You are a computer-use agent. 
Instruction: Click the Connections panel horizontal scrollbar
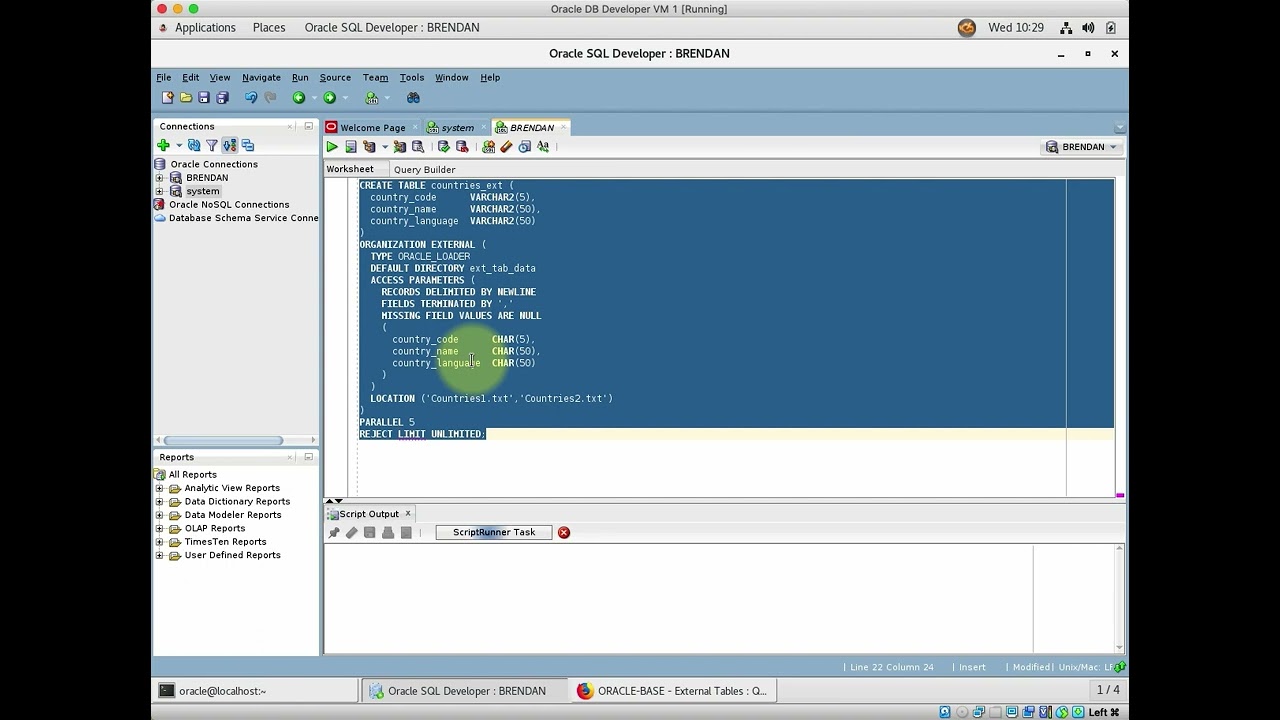coord(223,440)
